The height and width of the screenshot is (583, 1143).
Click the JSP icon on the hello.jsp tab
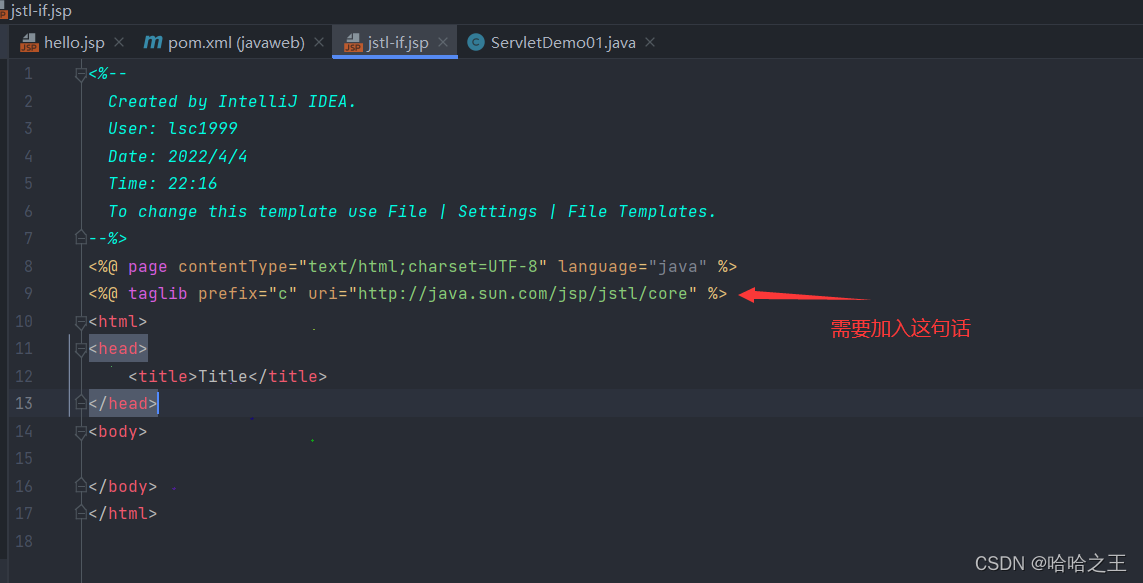[28, 42]
